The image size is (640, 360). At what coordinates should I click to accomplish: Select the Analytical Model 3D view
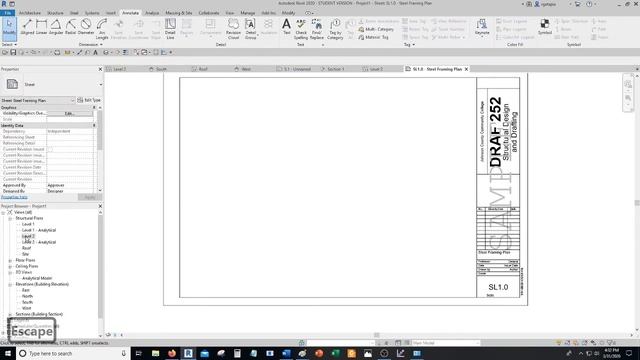[x=37, y=278]
